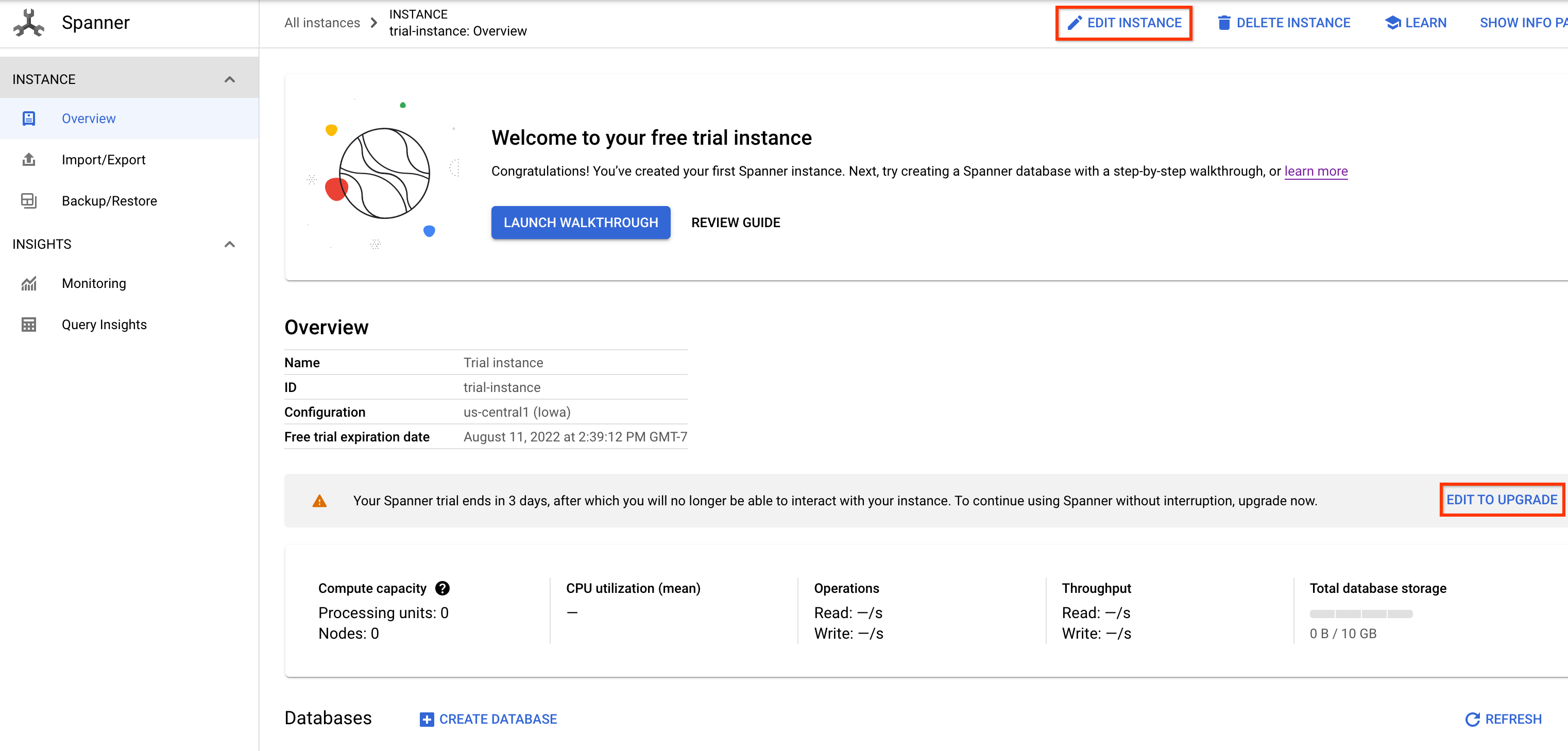This screenshot has height=751, width=1568.
Task: Select Overview from the sidebar menu
Action: (89, 118)
